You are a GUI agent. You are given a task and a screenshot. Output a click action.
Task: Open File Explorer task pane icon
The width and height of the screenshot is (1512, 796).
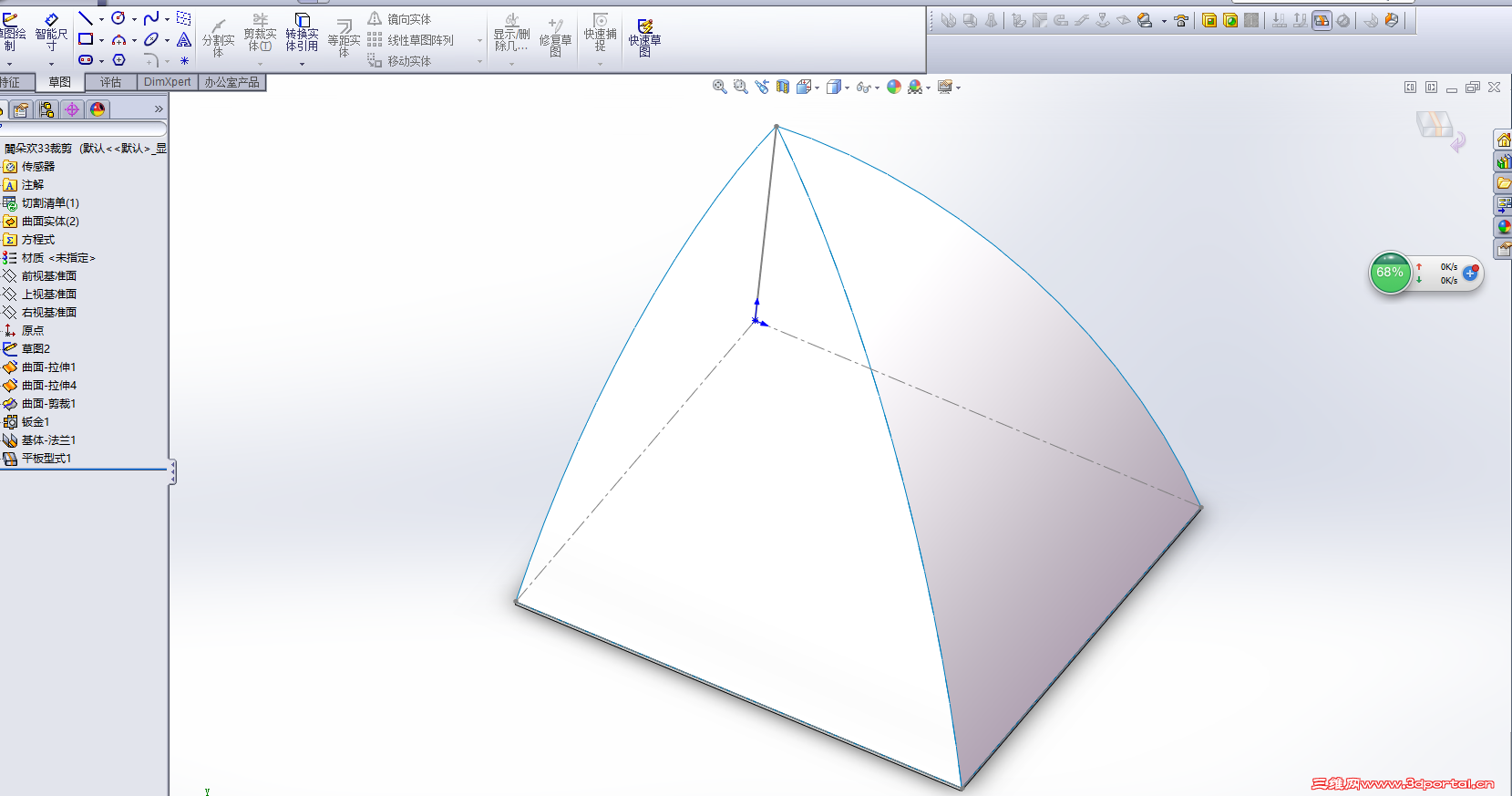tap(1504, 183)
